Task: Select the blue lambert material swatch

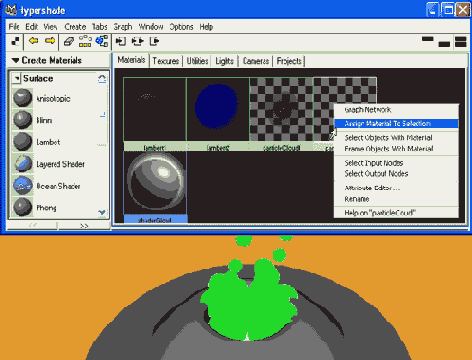Action: [218, 110]
